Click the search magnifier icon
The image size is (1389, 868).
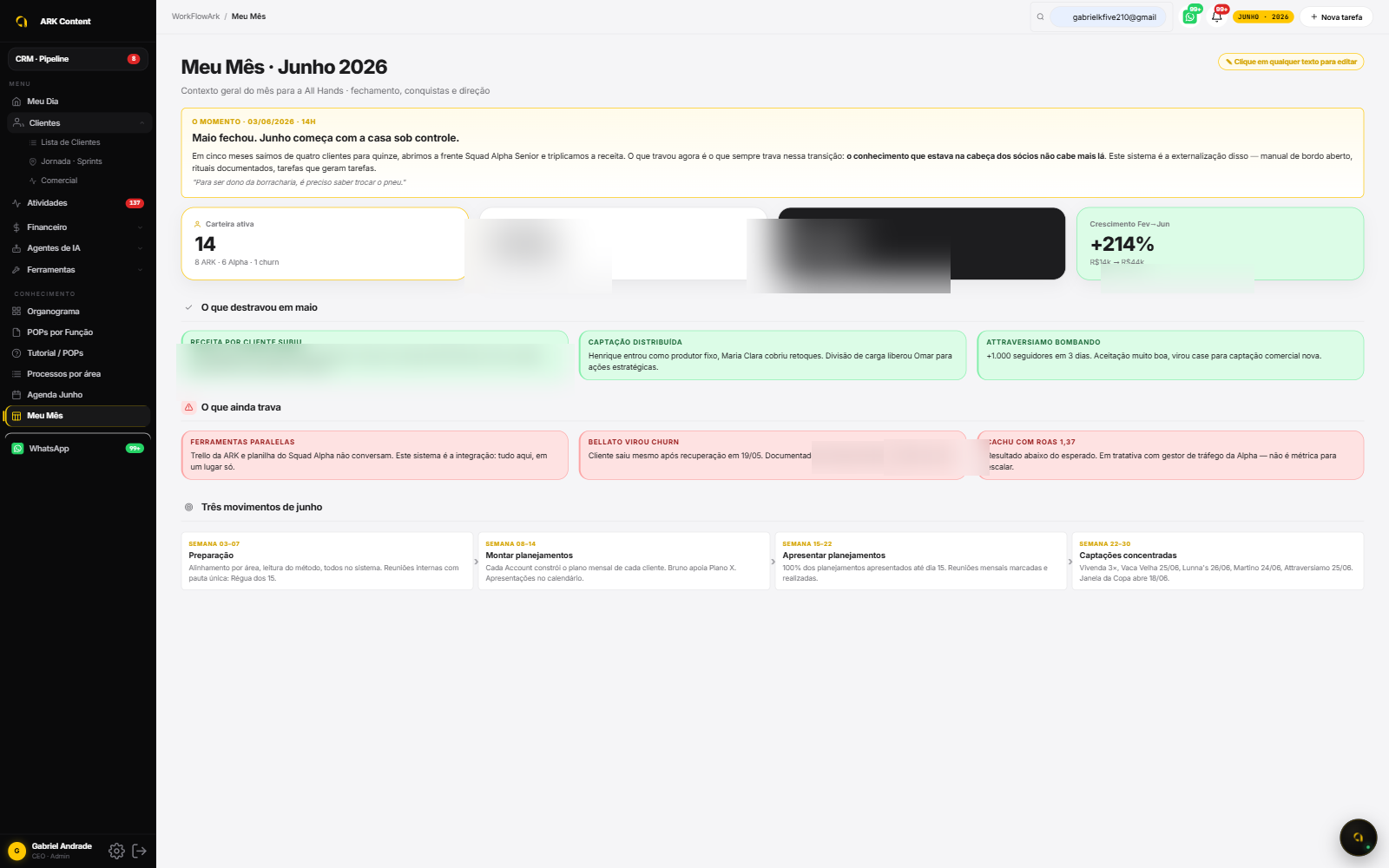[x=1040, y=16]
